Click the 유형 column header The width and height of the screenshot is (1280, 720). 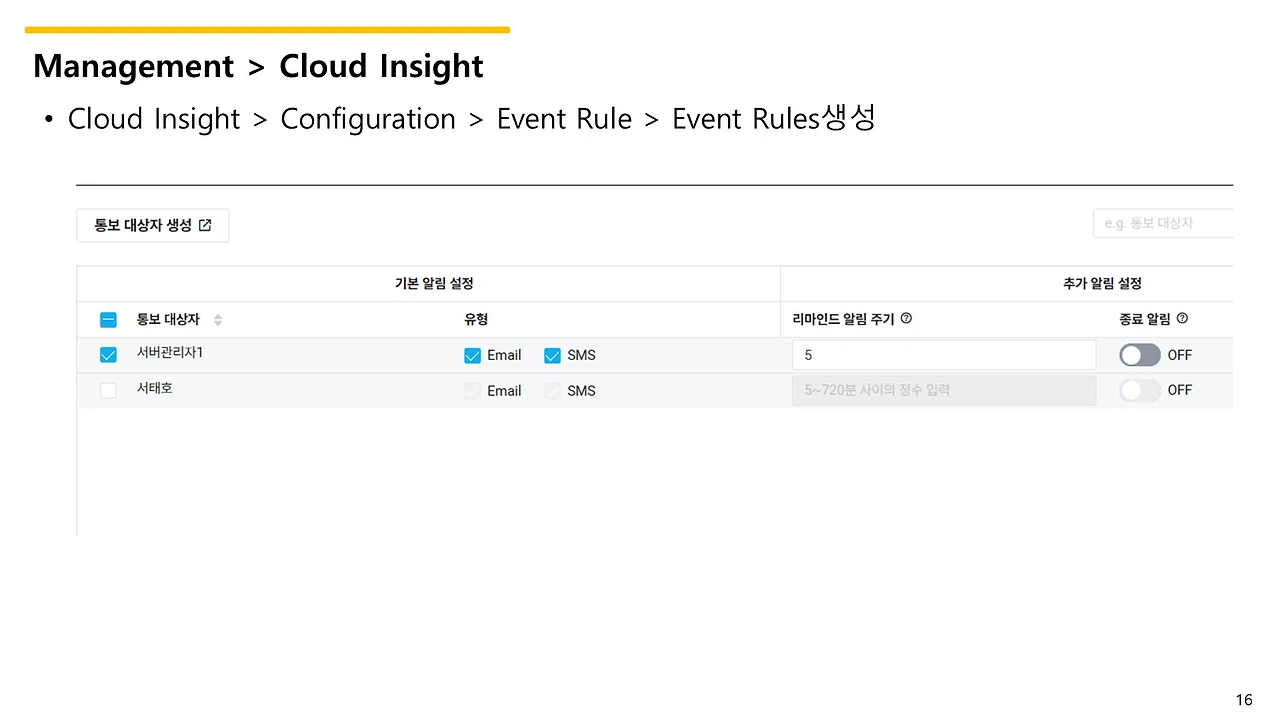click(x=476, y=319)
